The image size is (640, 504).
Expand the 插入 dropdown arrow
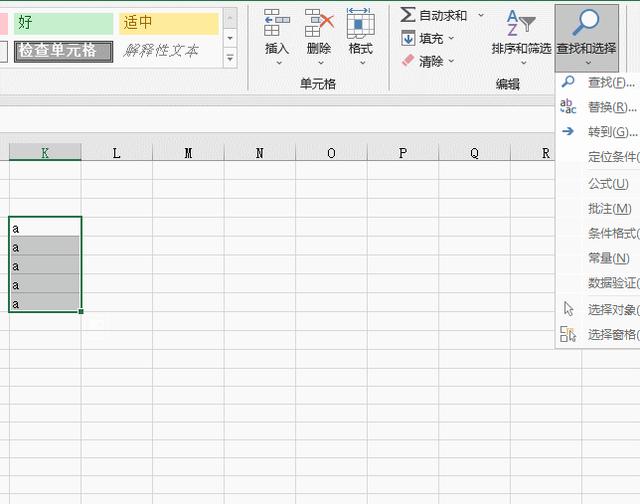tap(279, 63)
